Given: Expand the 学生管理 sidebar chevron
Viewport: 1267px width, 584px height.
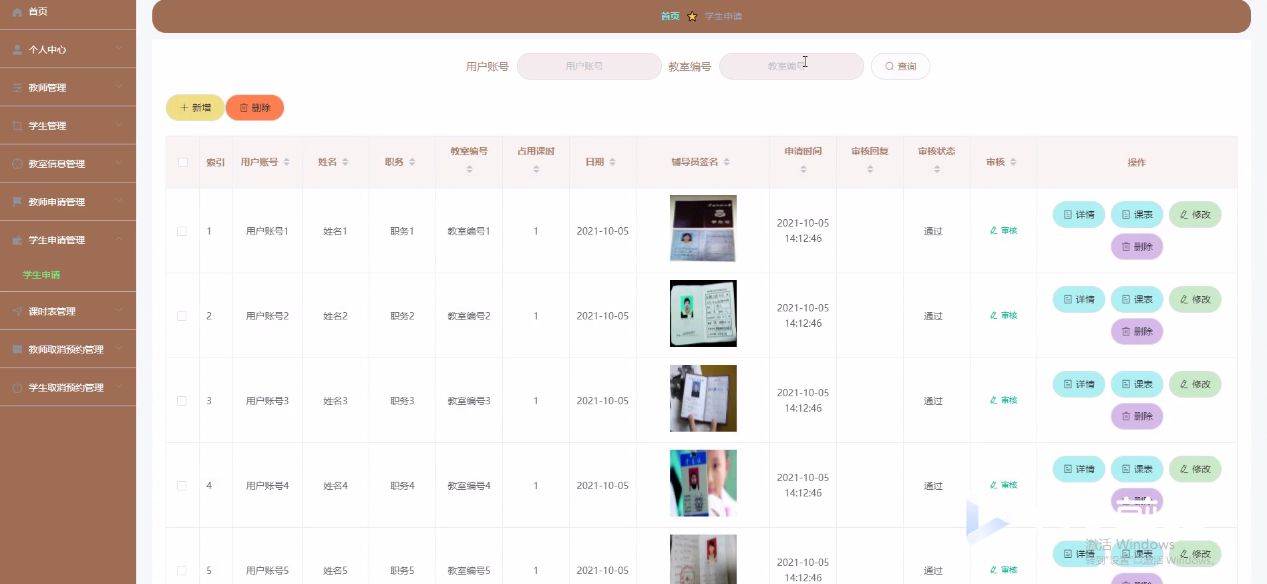Looking at the screenshot, I should 119,125.
